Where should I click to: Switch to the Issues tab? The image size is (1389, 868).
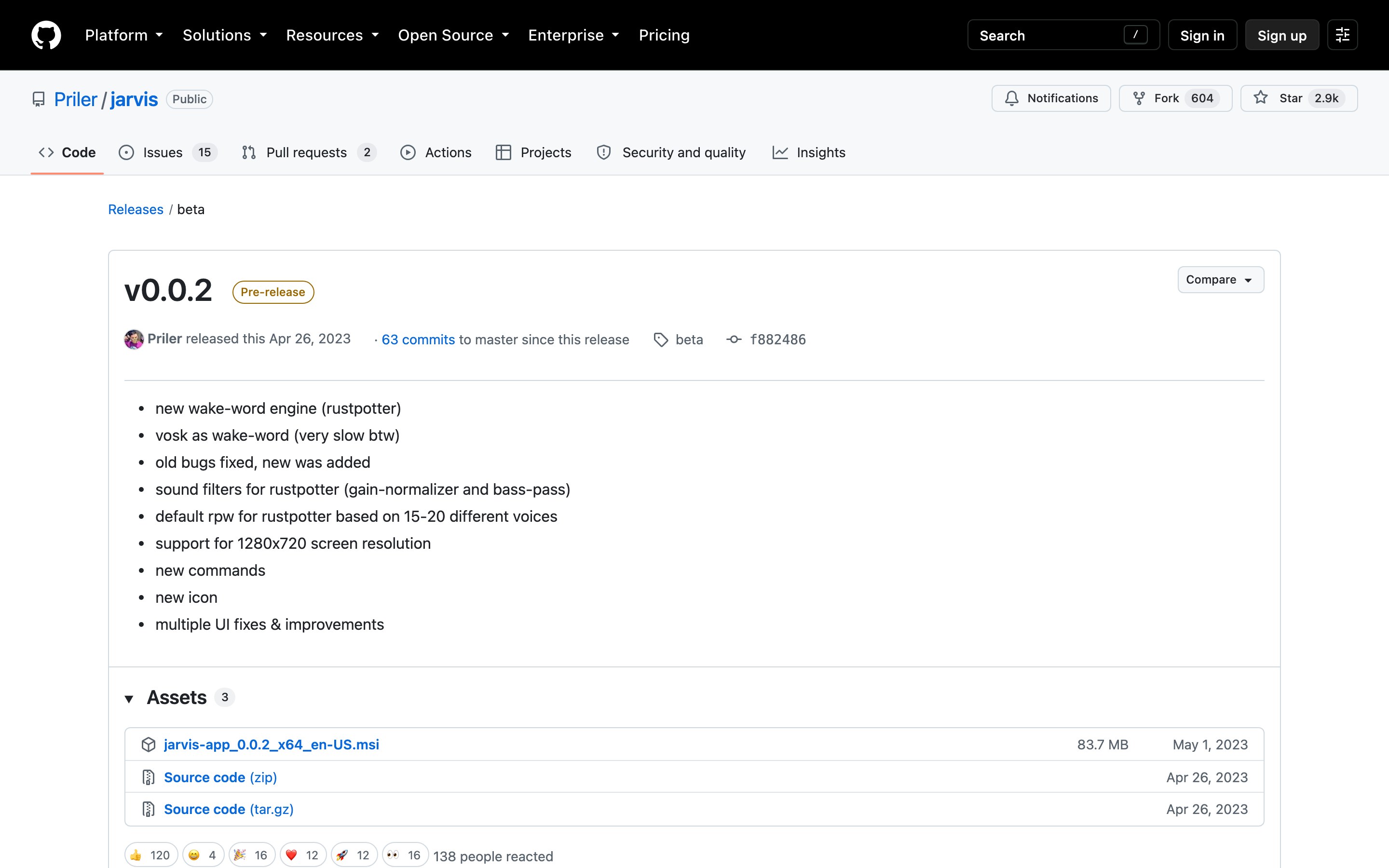pos(168,152)
